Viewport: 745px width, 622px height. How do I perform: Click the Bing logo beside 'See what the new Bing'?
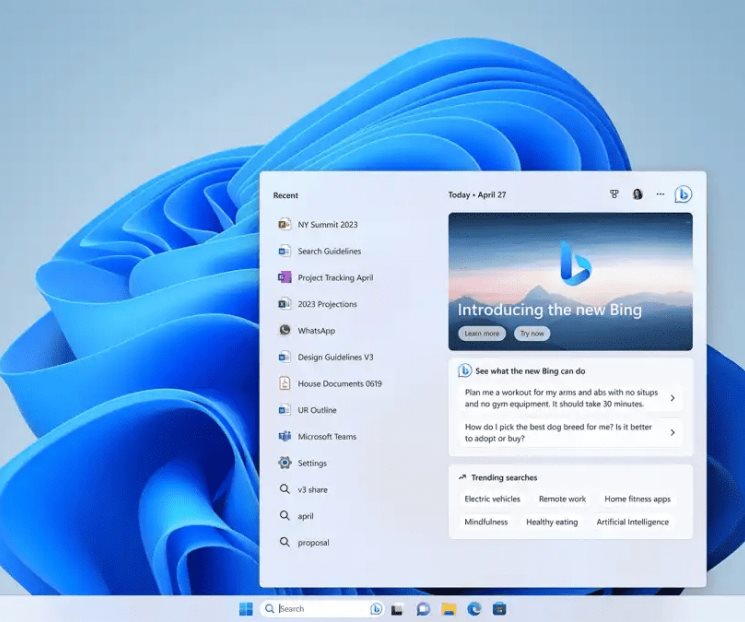click(464, 371)
